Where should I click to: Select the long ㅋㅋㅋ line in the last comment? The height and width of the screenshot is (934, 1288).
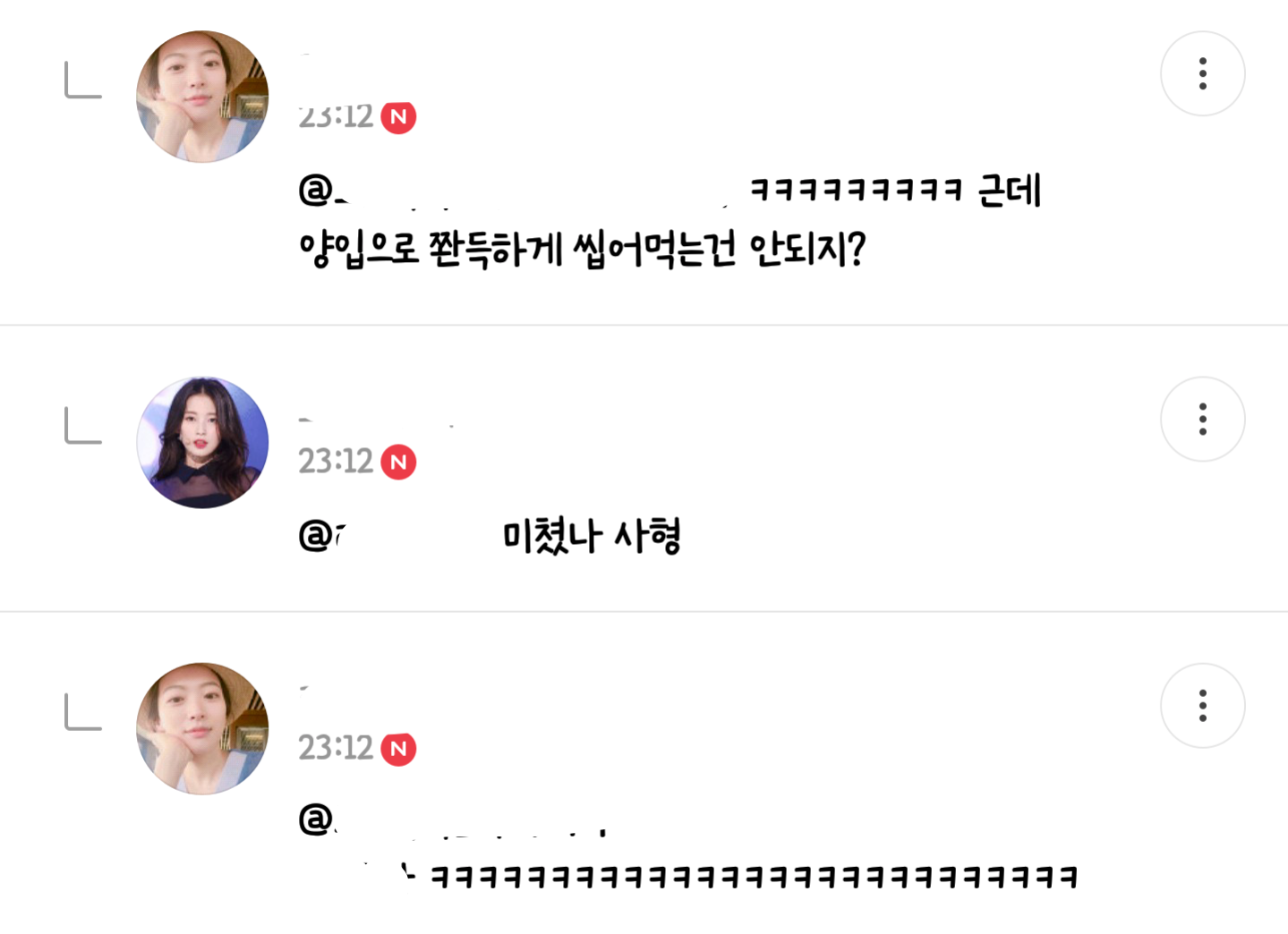pyautogui.click(x=754, y=877)
